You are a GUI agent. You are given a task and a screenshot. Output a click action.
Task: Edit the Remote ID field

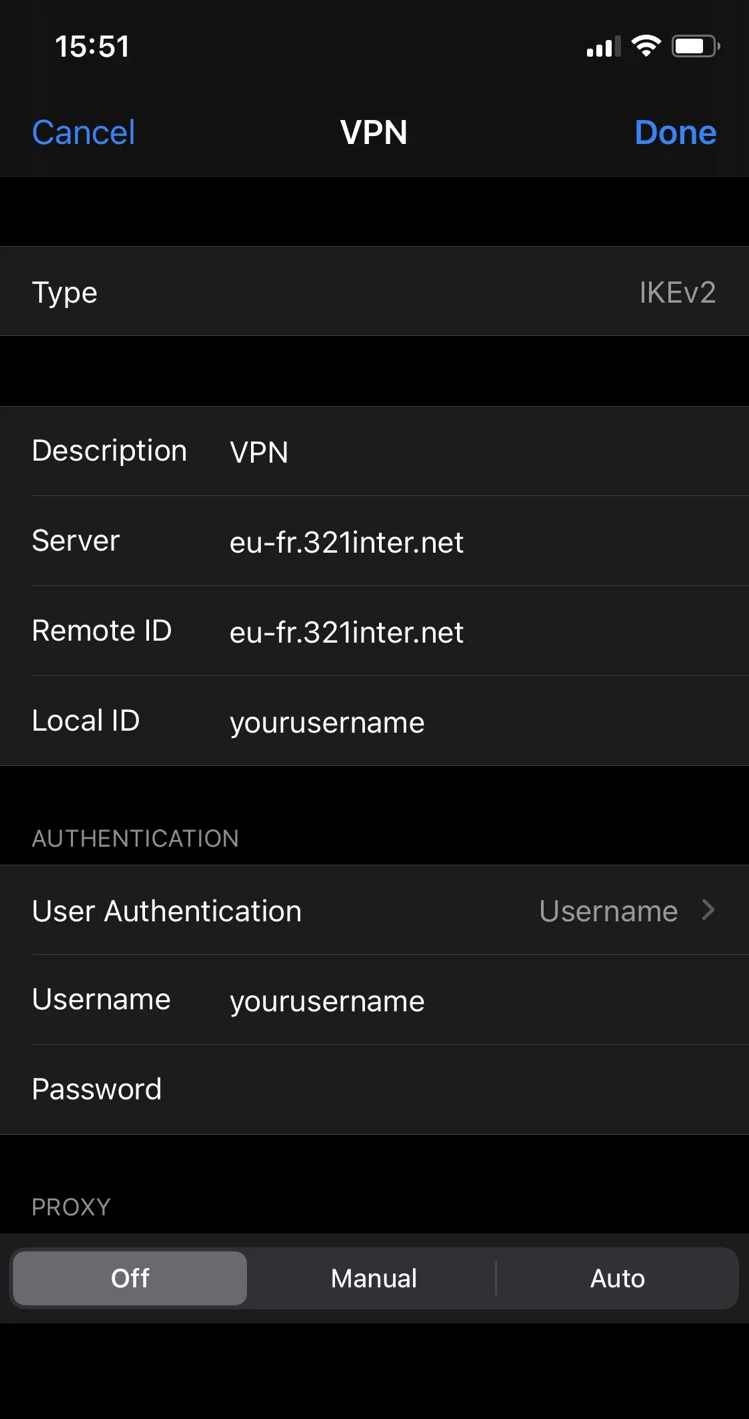click(480, 632)
